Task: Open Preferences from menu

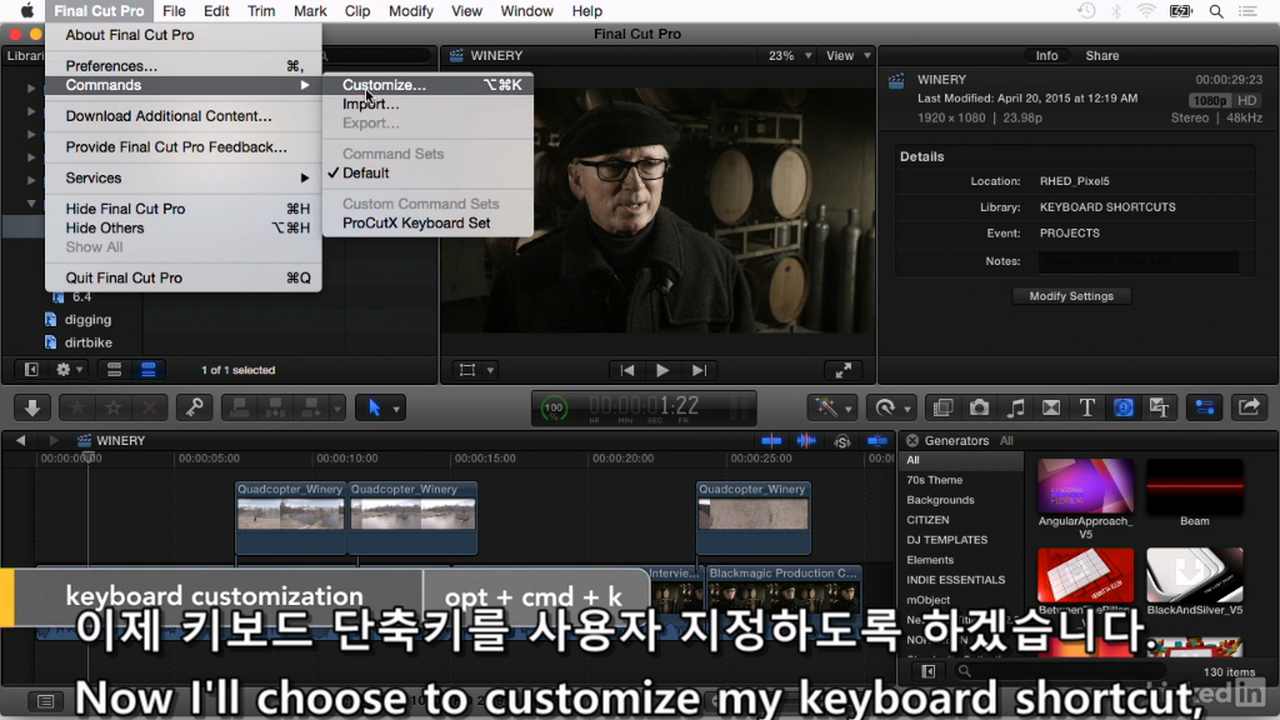Action: [183, 66]
